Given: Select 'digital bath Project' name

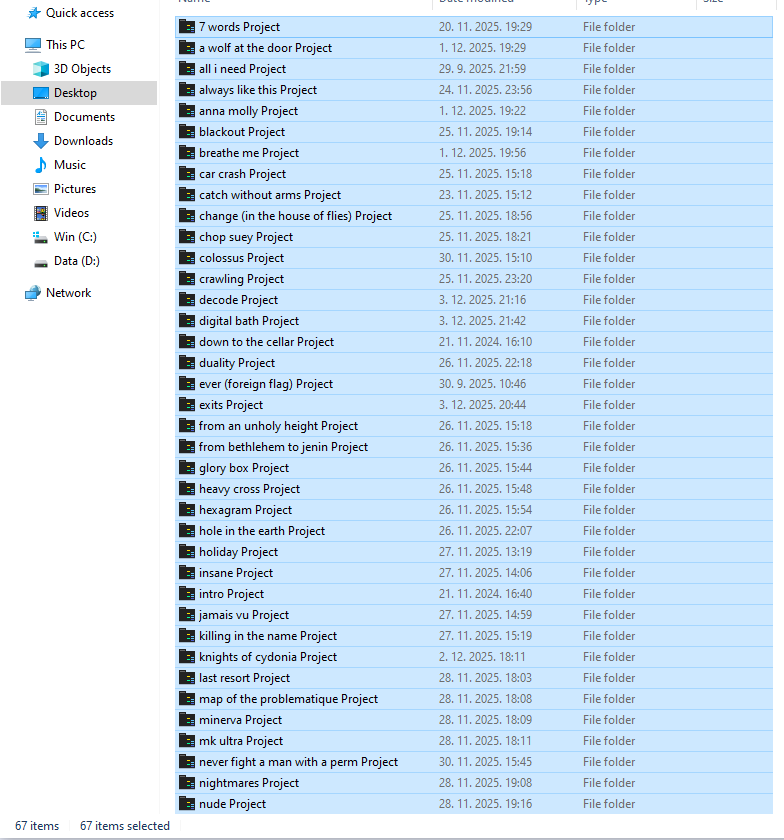Looking at the screenshot, I should pyautogui.click(x=249, y=320).
